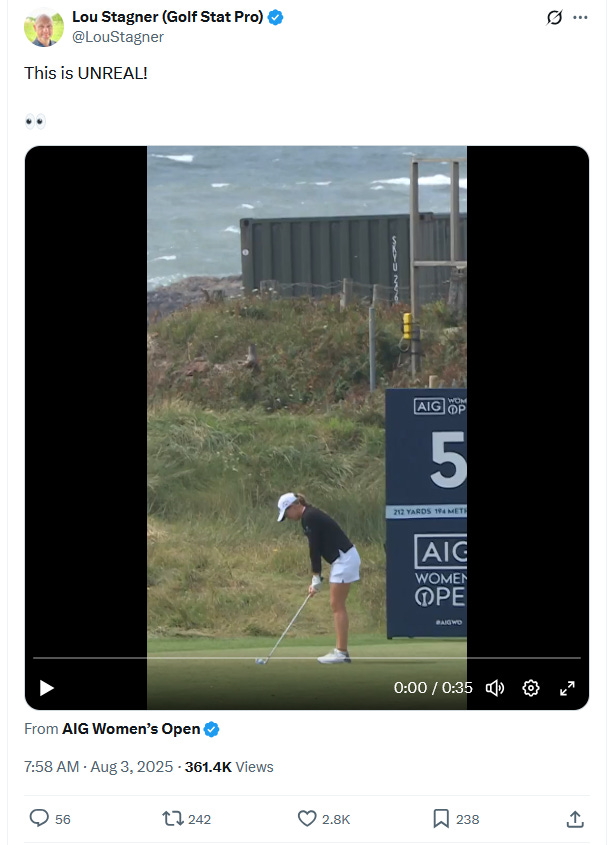
Task: Expand the video to fullscreen
Action: (567, 688)
